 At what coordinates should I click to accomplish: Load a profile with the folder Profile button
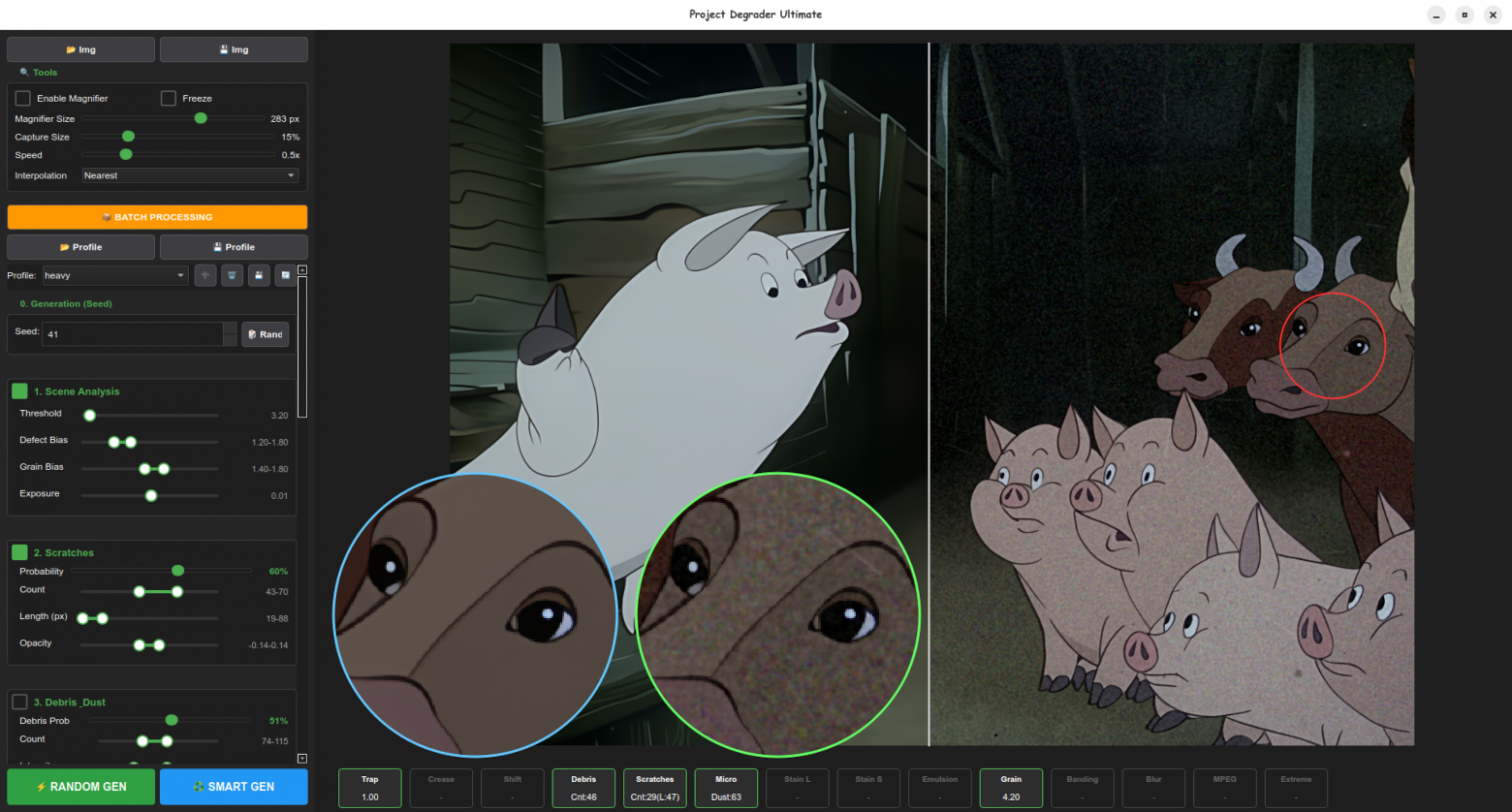81,247
